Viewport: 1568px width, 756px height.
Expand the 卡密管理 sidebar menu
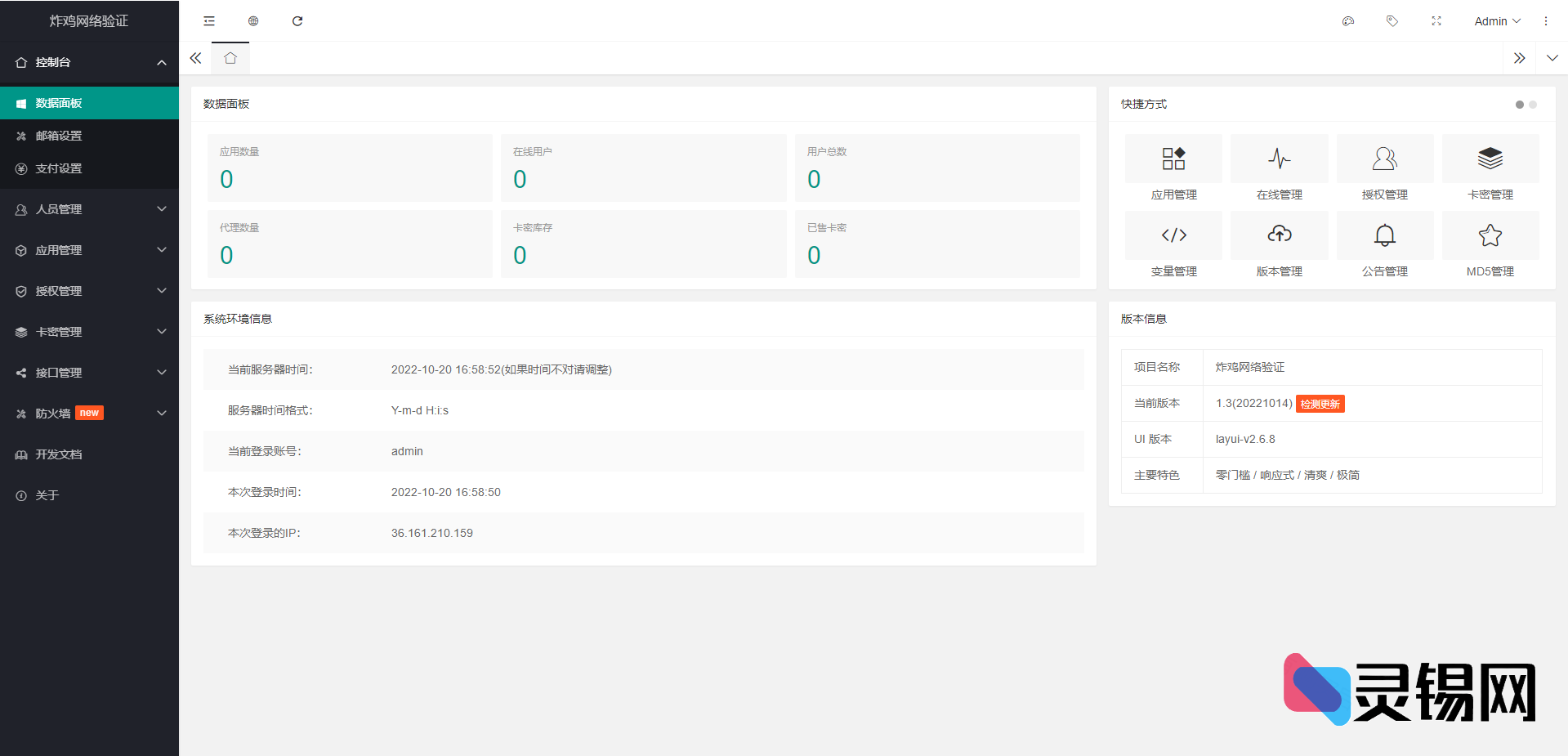click(89, 332)
